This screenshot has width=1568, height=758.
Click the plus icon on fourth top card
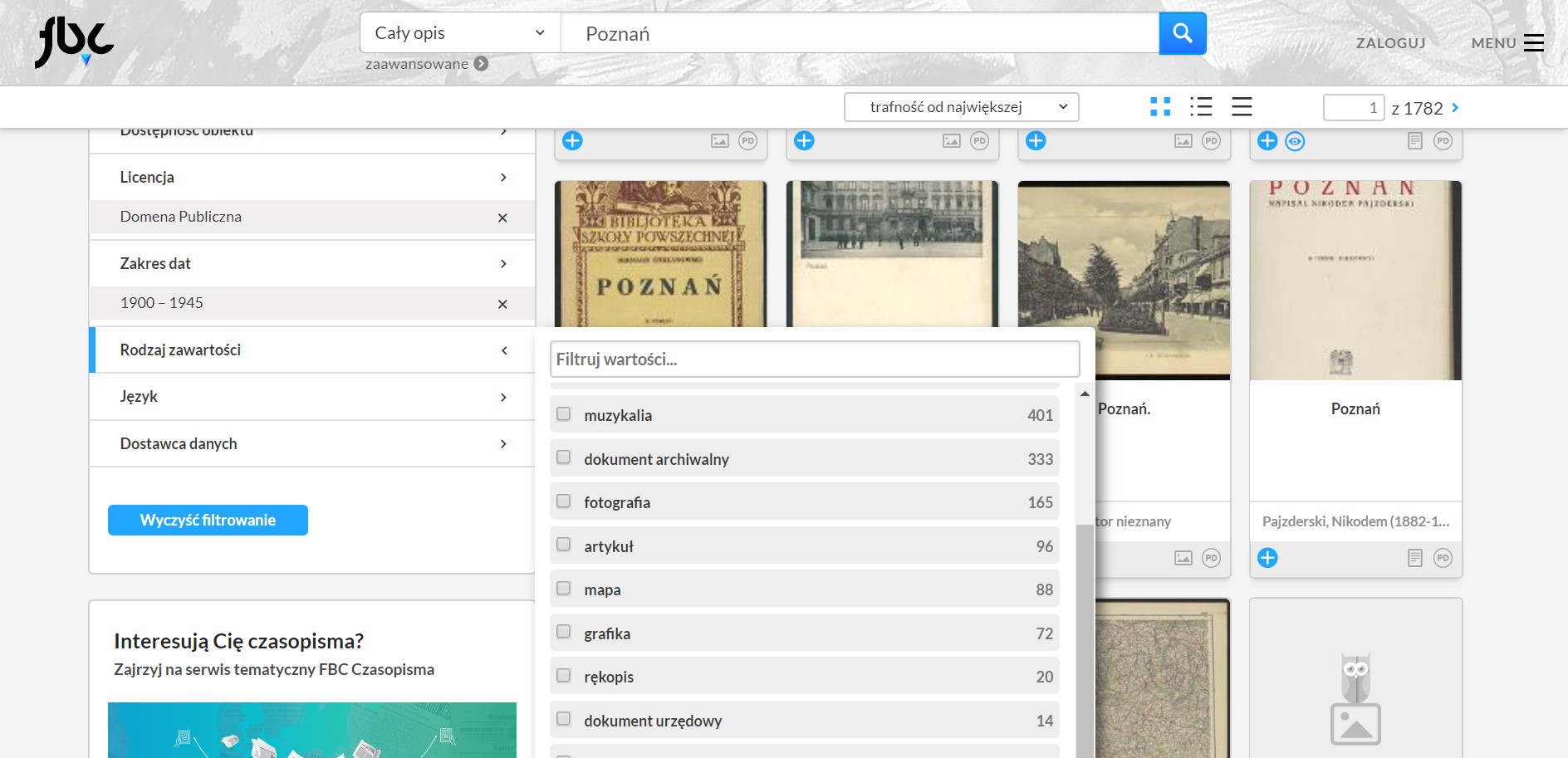[x=1267, y=140]
